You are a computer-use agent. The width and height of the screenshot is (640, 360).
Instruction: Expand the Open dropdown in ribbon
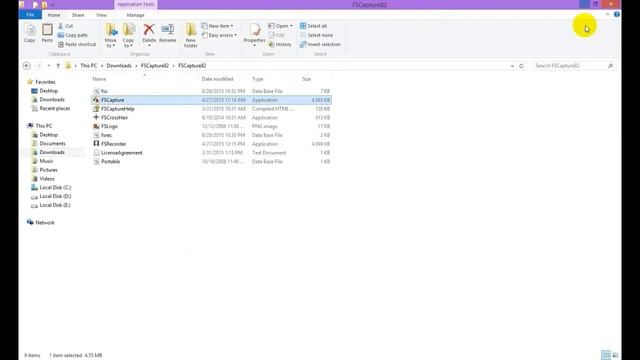(280, 26)
